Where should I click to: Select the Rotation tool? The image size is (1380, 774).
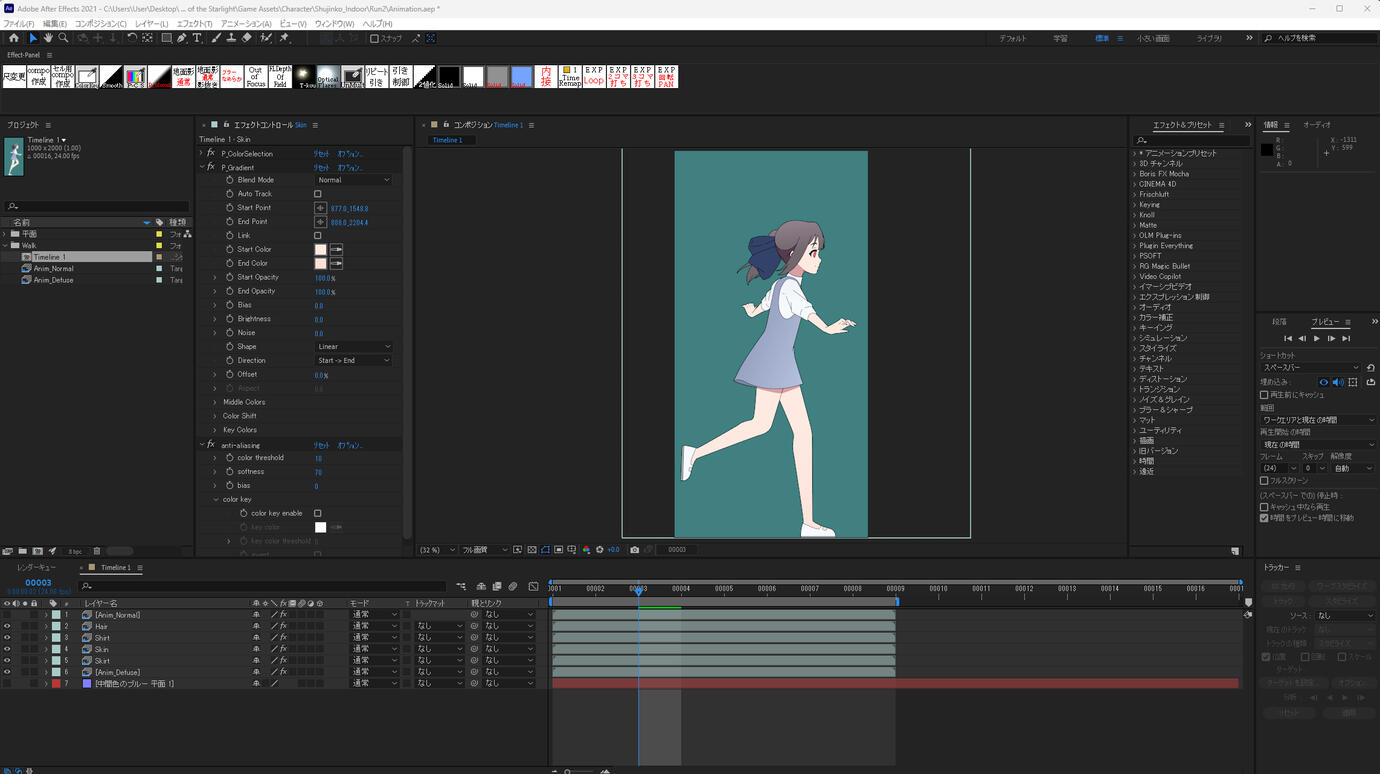click(131, 38)
